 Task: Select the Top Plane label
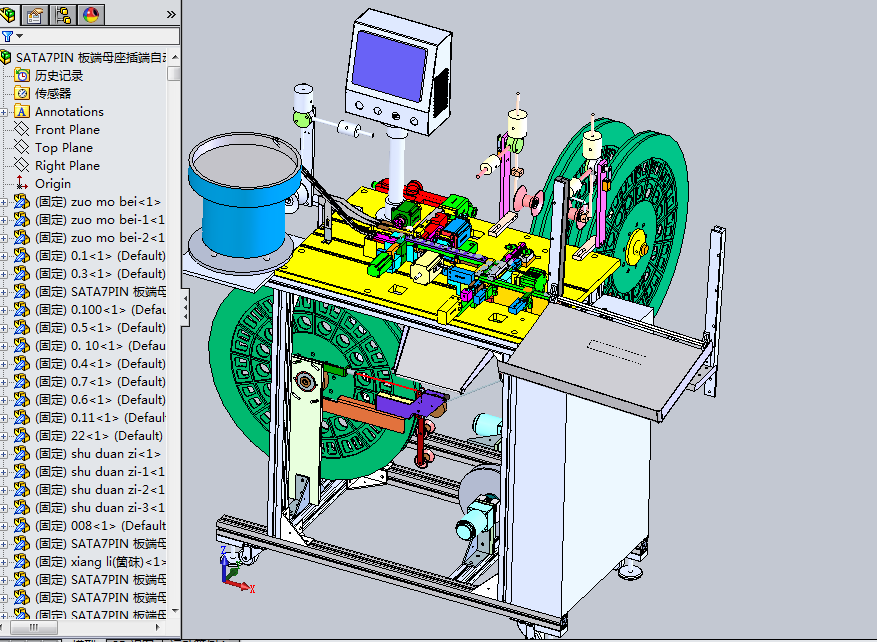tap(64, 148)
